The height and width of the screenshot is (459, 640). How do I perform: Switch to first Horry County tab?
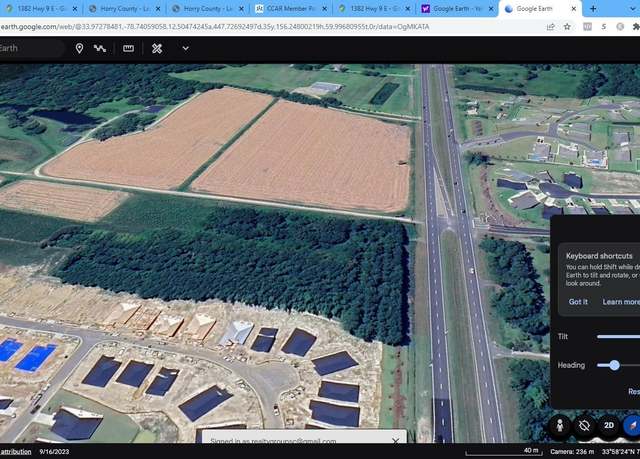124,9
